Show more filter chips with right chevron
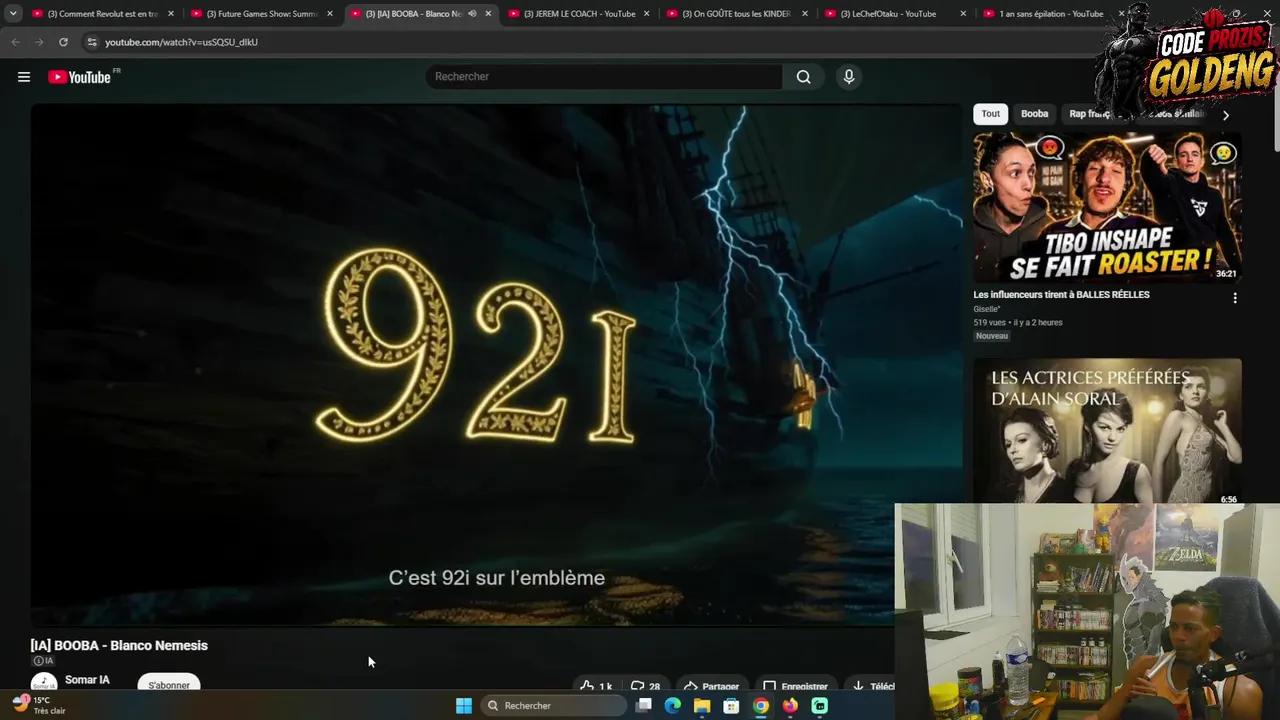The width and height of the screenshot is (1280, 720). pyautogui.click(x=1226, y=115)
